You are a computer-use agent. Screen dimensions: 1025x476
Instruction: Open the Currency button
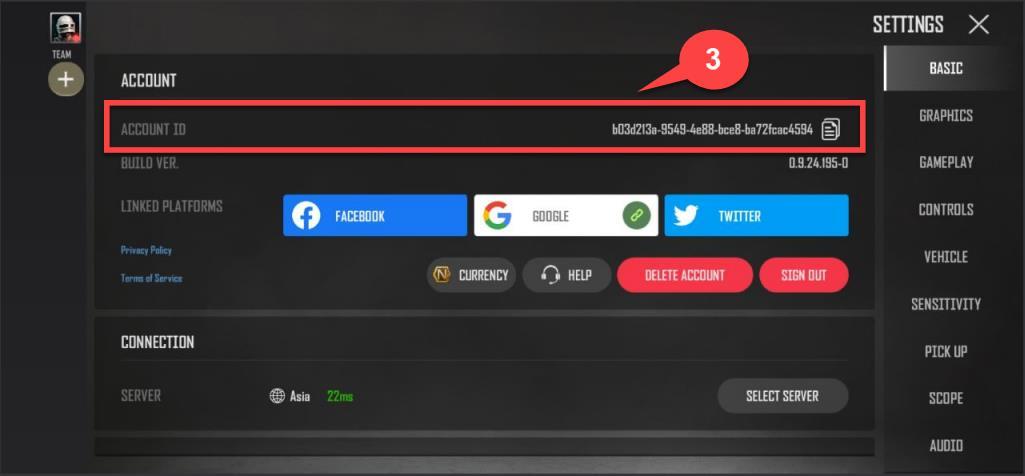click(x=471, y=275)
